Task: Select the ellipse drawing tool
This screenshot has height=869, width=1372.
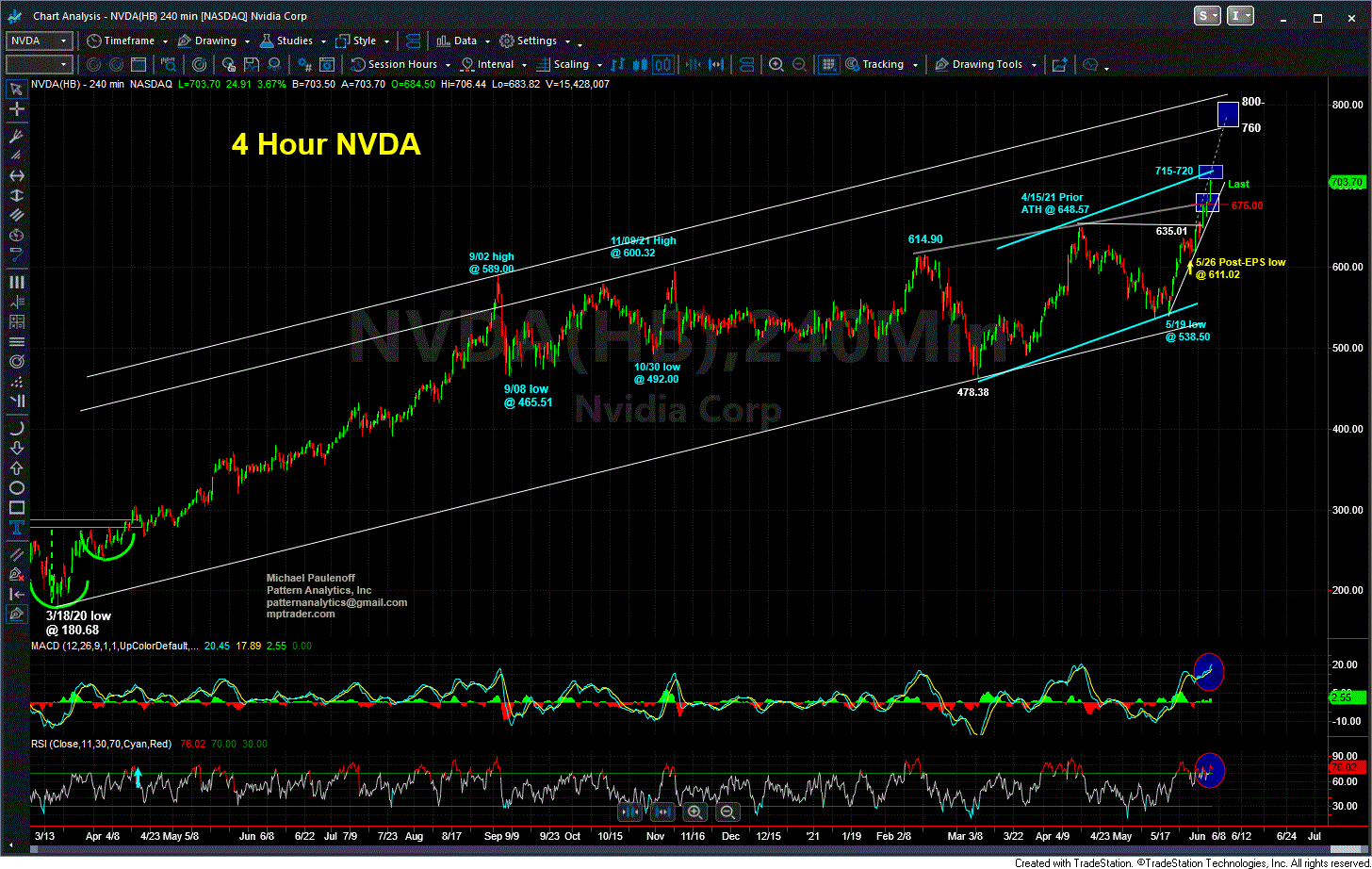Action: pos(16,487)
